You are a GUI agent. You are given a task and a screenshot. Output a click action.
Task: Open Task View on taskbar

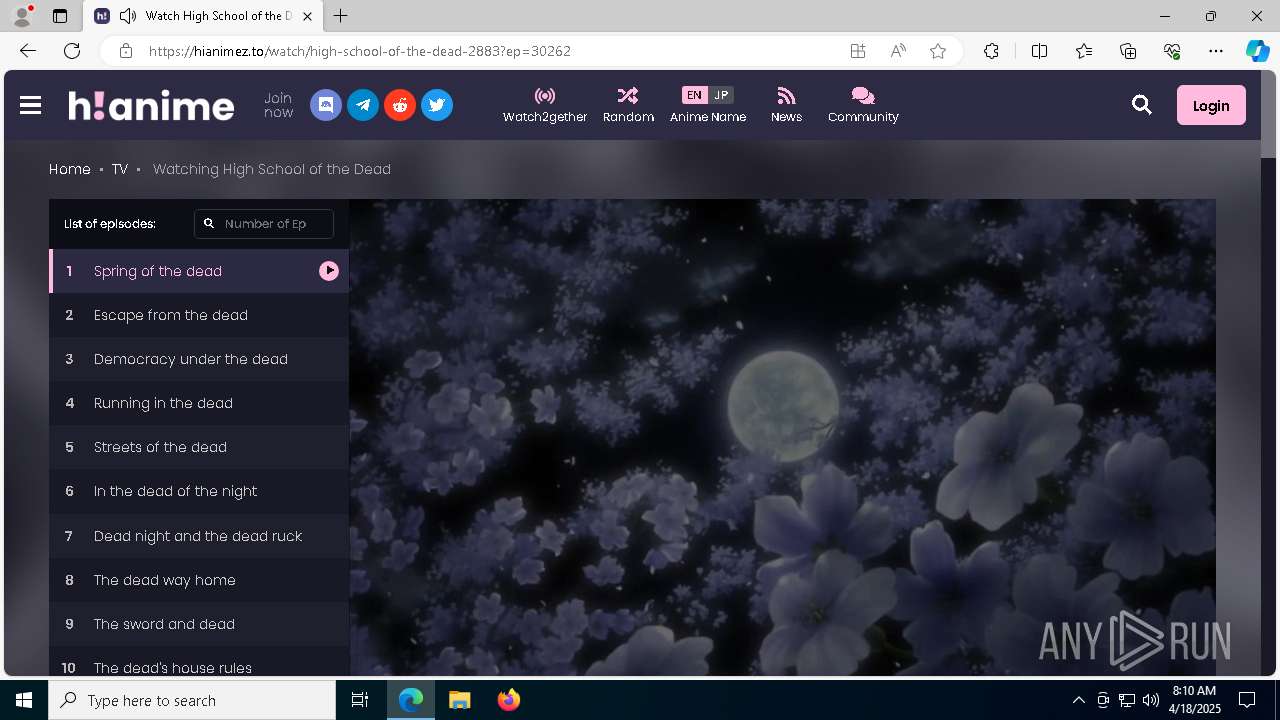[x=360, y=700]
